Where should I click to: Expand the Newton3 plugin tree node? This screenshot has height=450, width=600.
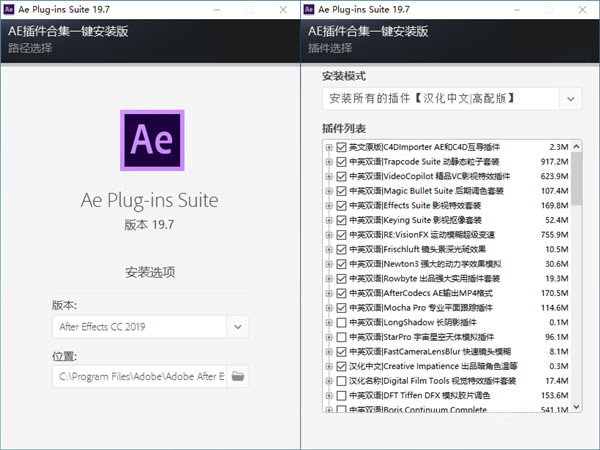pos(329,264)
